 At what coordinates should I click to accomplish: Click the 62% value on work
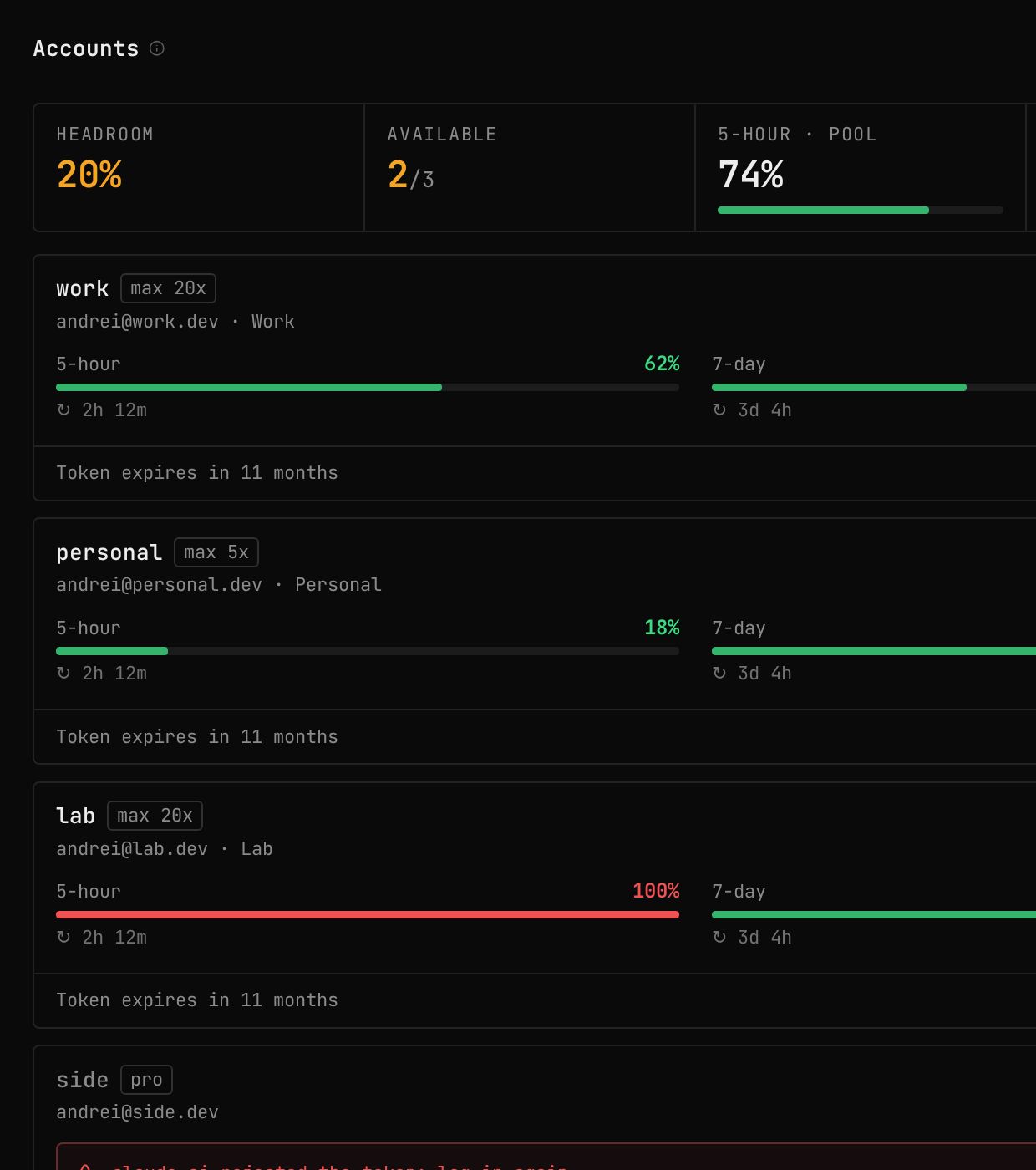[x=662, y=364]
